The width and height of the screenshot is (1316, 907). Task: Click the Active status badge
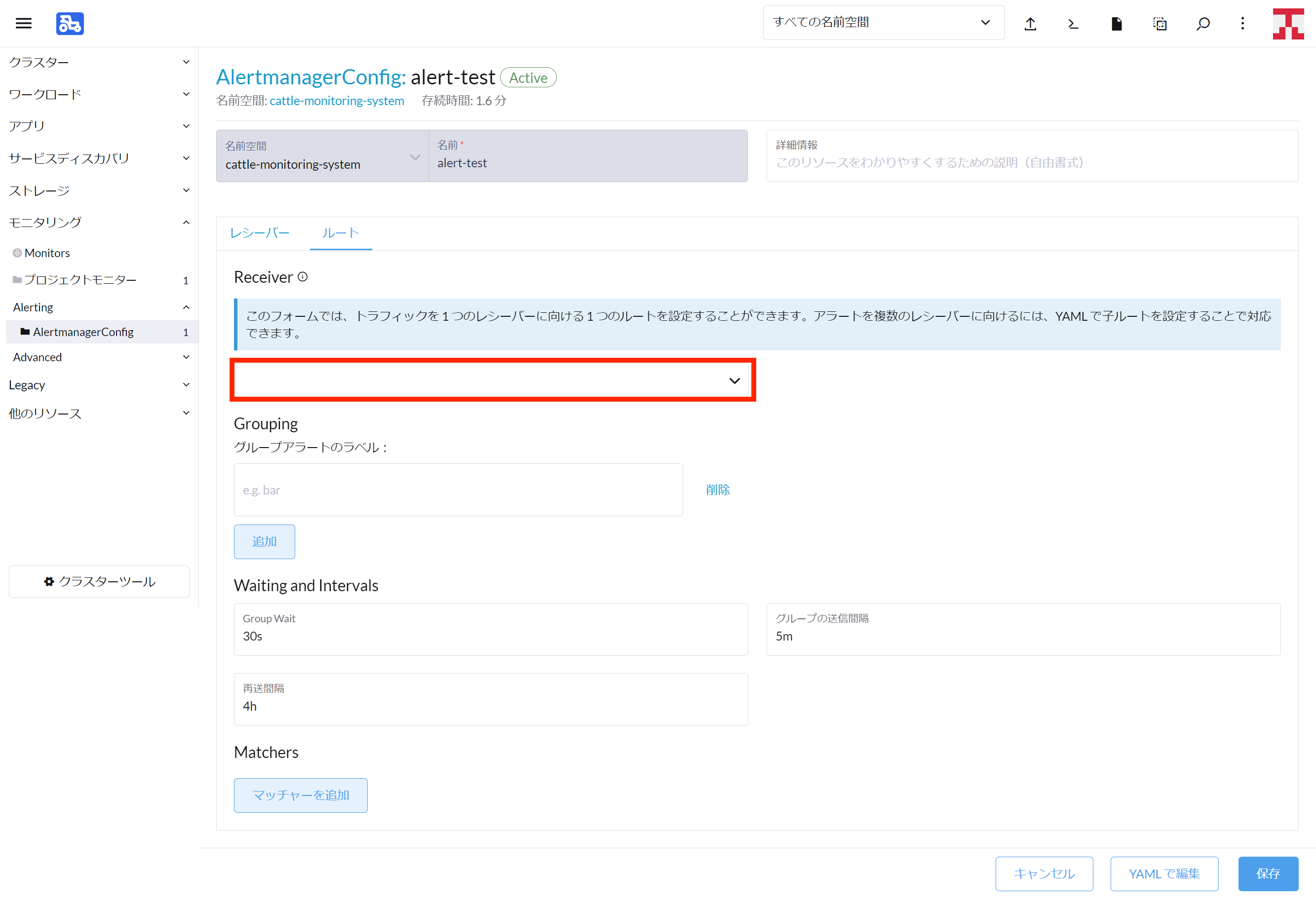pos(528,77)
